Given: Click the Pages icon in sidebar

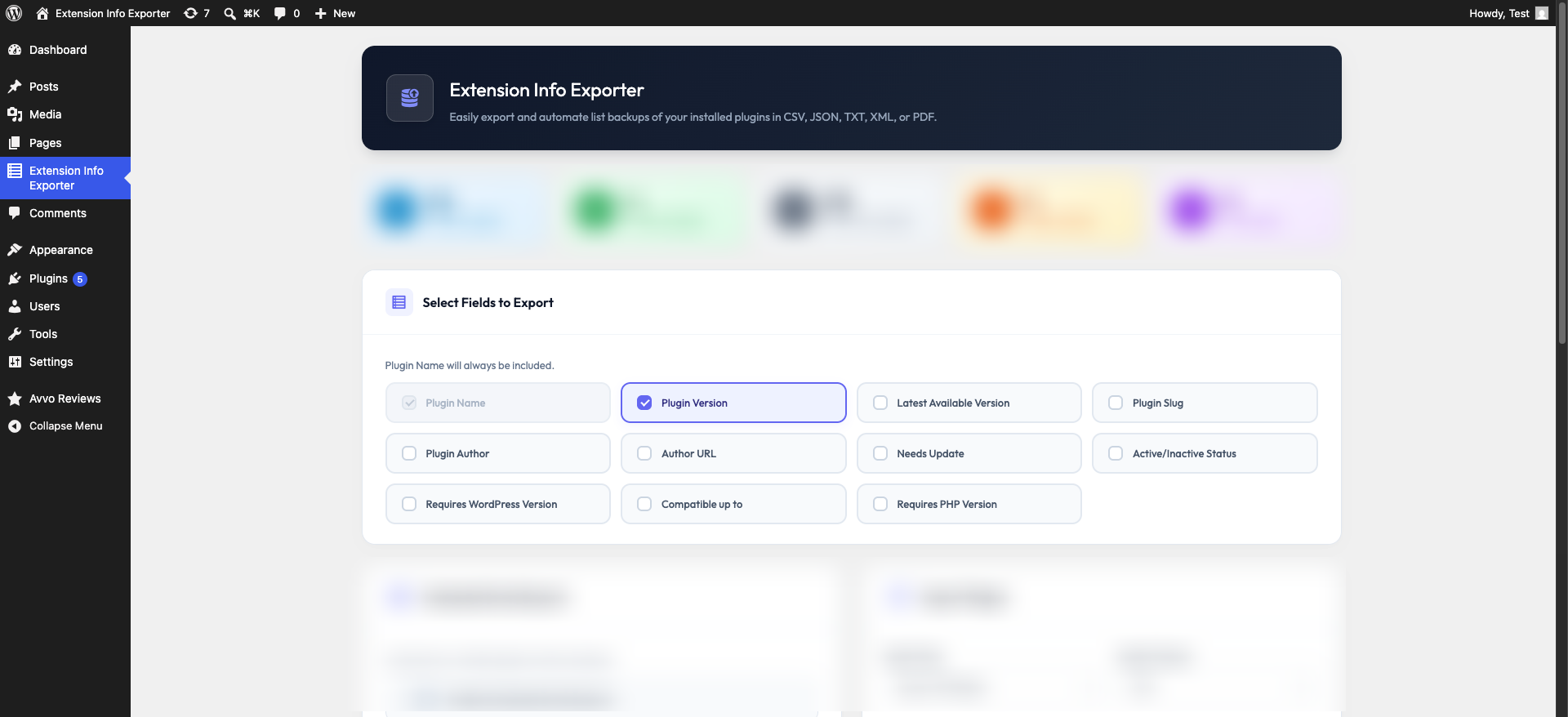Looking at the screenshot, I should [15, 143].
